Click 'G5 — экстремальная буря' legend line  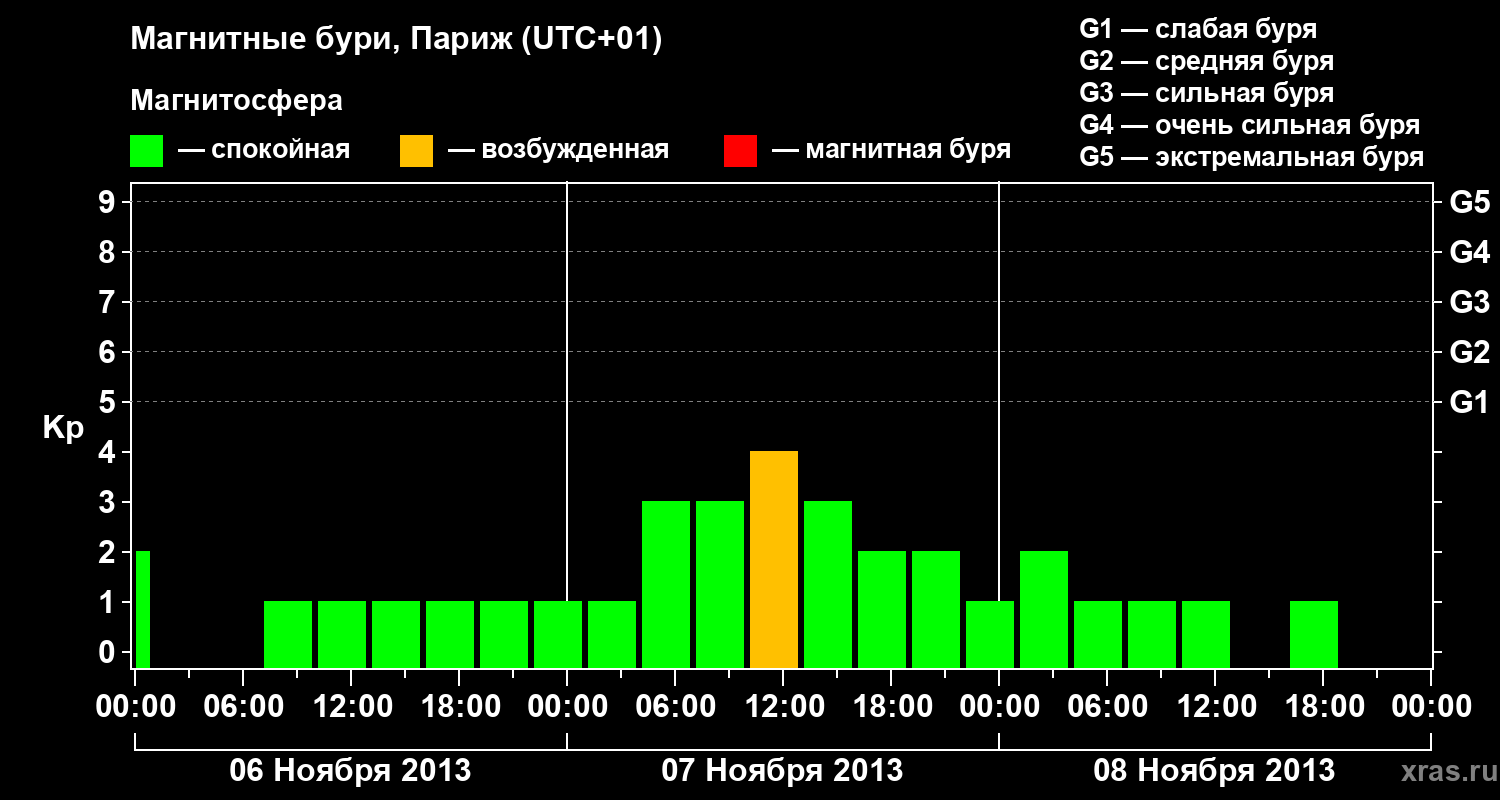(1251, 157)
